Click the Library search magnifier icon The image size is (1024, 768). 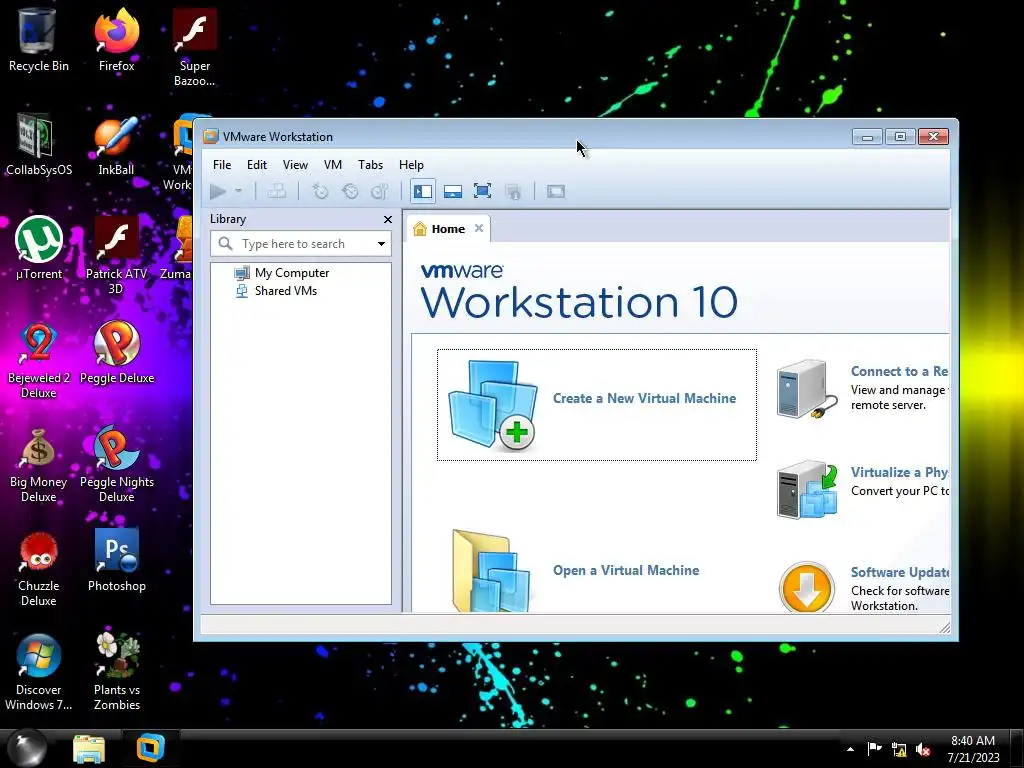226,244
